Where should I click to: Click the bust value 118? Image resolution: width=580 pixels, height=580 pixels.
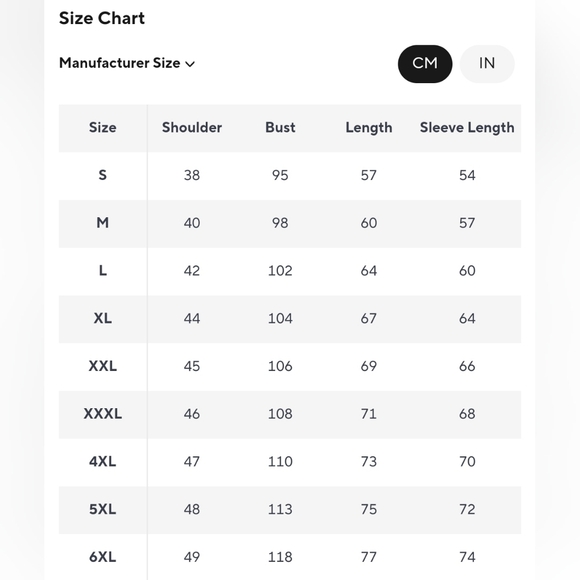[280, 557]
